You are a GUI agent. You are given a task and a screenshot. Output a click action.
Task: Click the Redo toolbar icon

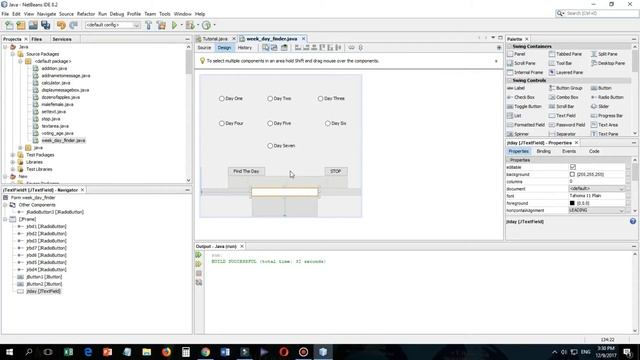click(x=73, y=25)
